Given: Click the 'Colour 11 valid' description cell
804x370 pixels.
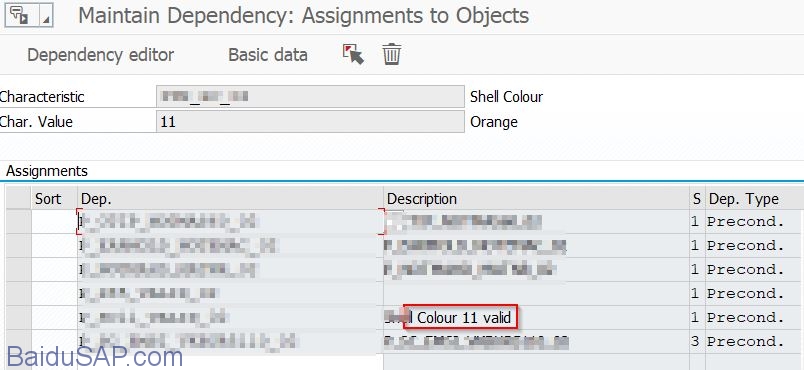Looking at the screenshot, I should coord(536,318).
